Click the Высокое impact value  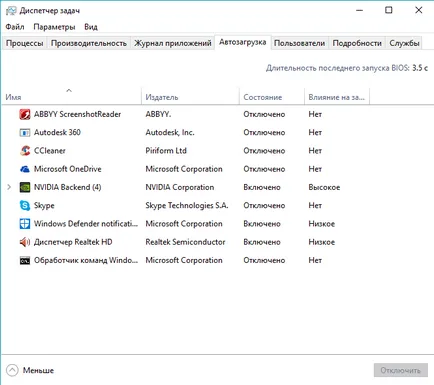[x=324, y=187]
